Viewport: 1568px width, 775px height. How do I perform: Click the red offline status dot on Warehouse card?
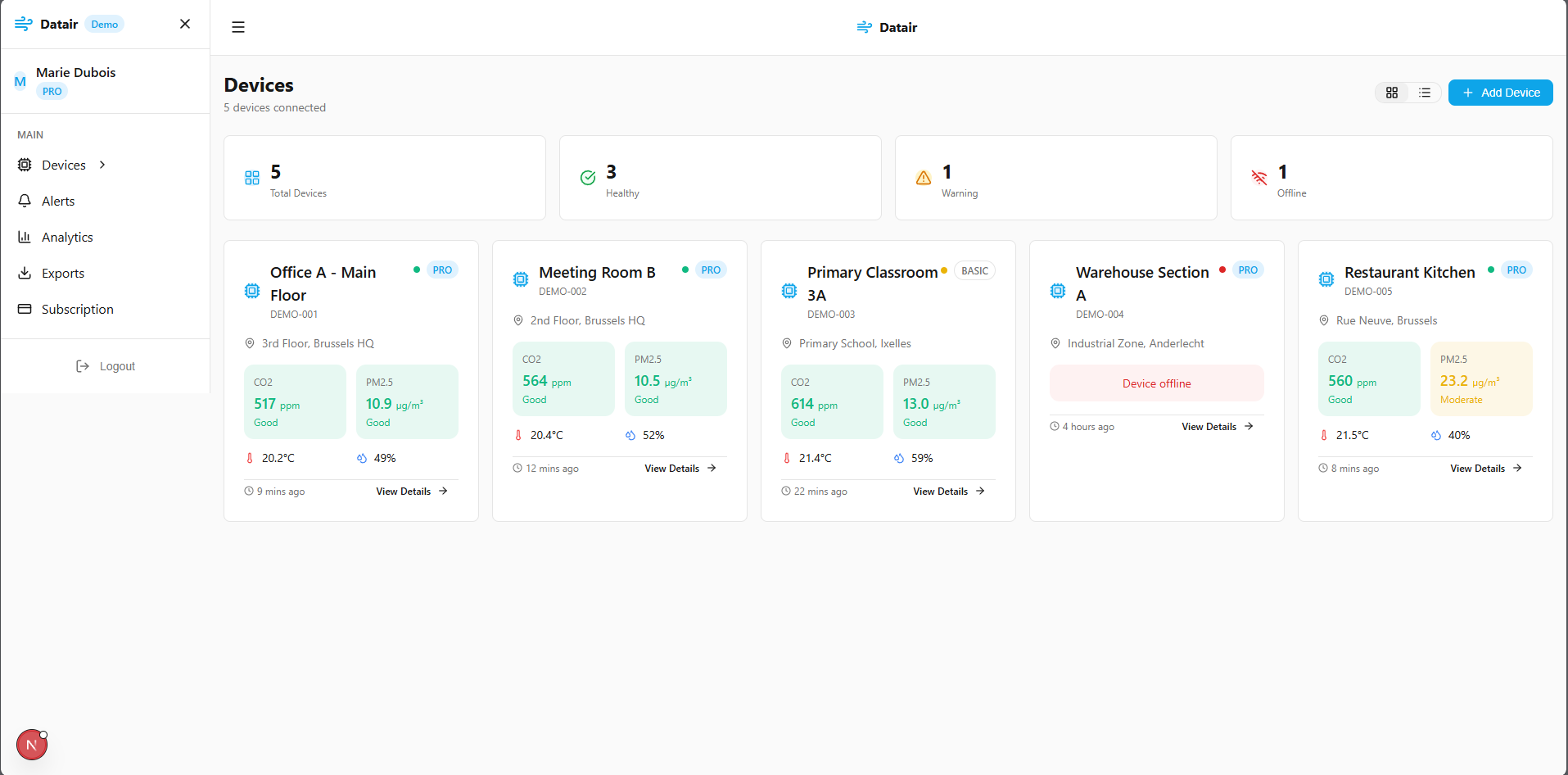(x=1222, y=270)
